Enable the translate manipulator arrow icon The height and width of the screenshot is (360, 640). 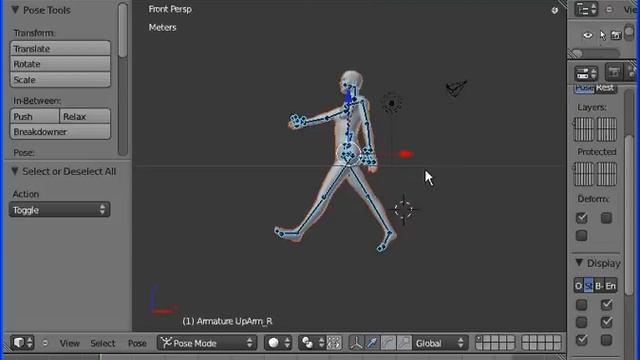tap(372, 343)
